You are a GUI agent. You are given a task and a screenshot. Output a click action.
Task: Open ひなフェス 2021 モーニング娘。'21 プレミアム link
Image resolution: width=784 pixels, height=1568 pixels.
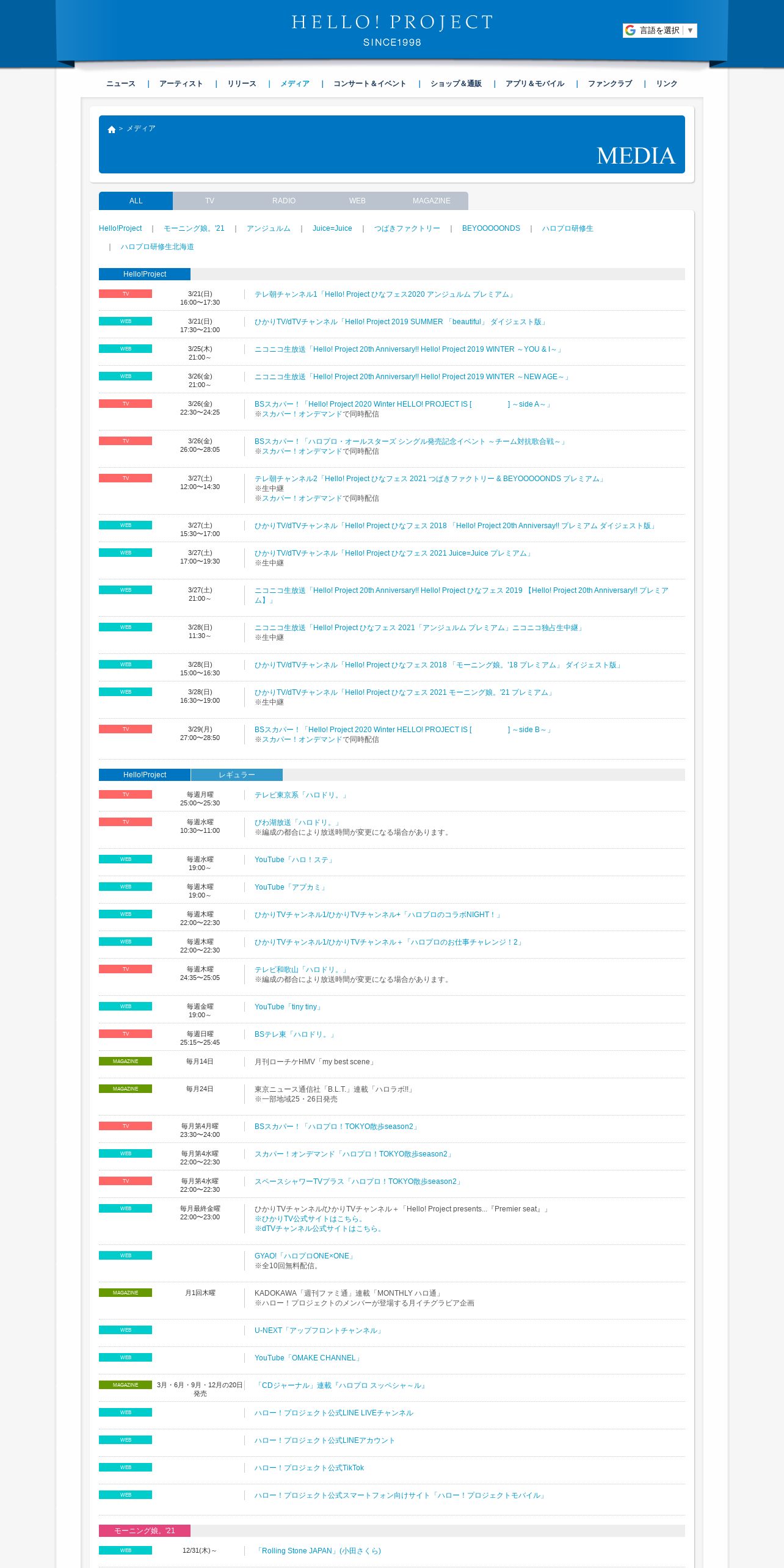405,692
